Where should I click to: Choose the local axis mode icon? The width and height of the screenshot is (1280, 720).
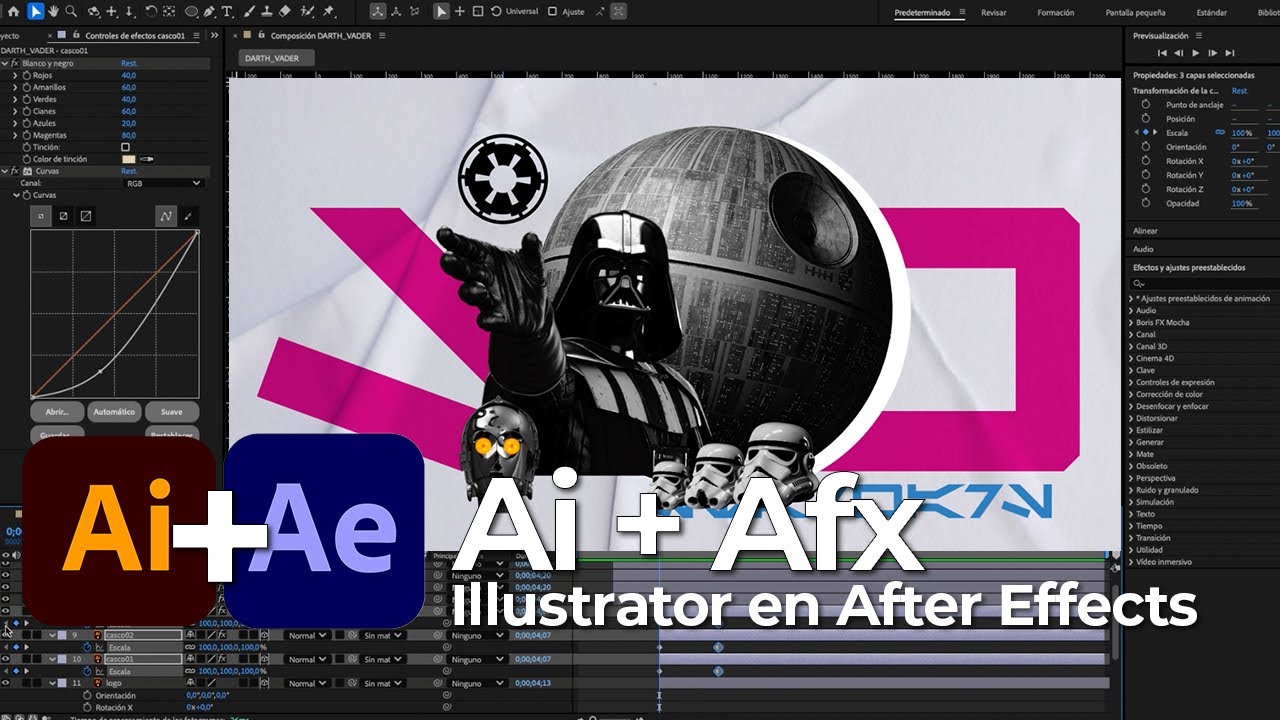pos(377,12)
